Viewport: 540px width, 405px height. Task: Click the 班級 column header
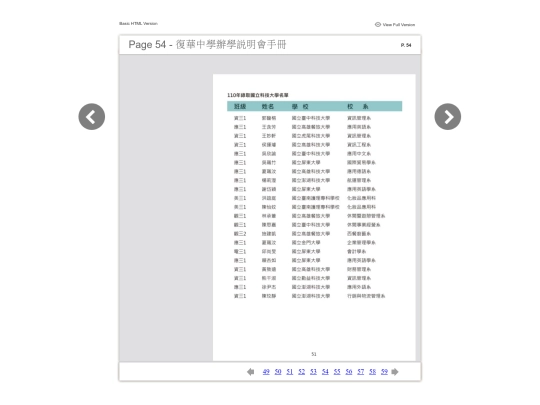pyautogui.click(x=240, y=106)
